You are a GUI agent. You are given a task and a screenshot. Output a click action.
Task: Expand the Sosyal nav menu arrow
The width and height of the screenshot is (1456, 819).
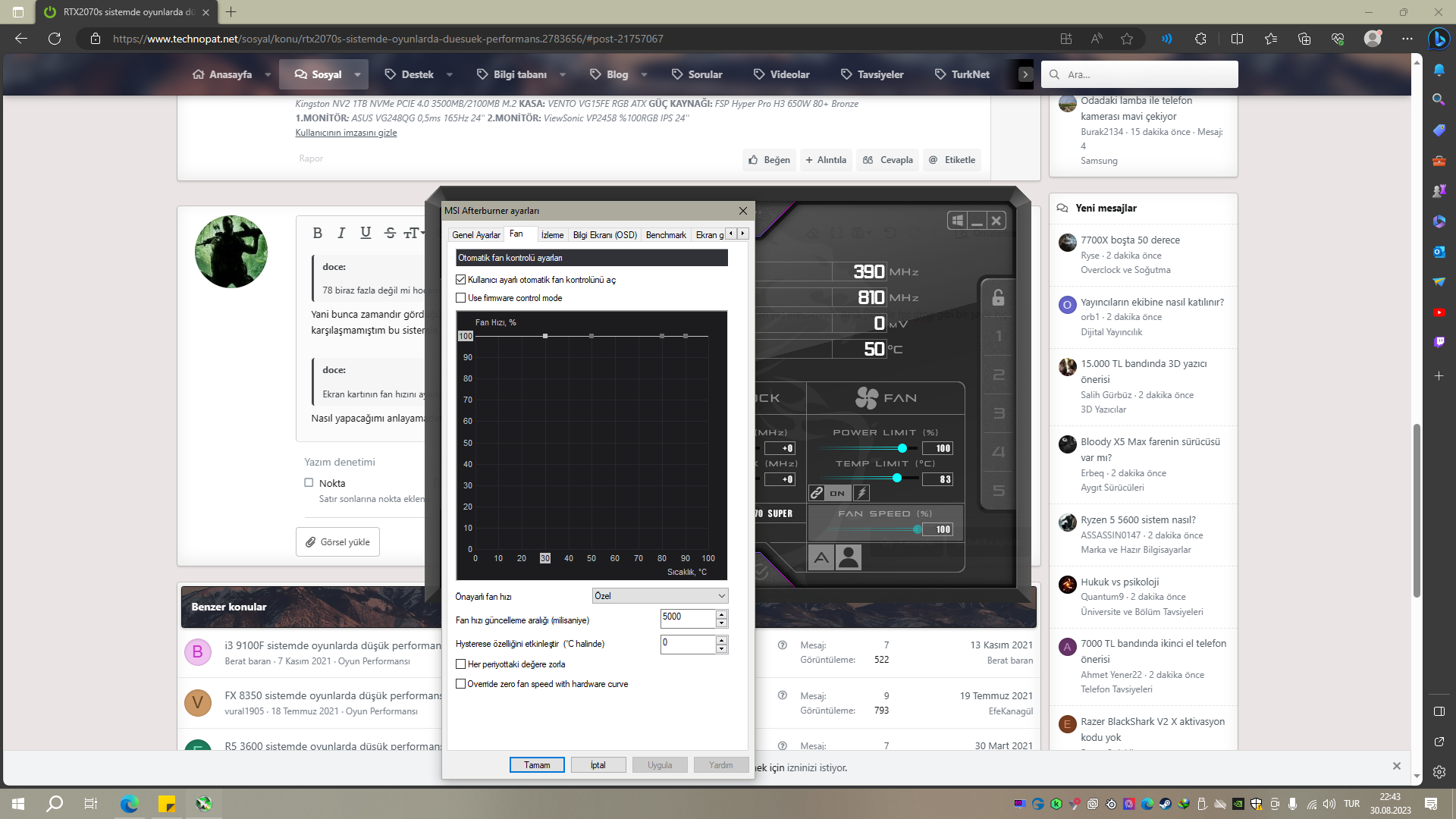[357, 74]
